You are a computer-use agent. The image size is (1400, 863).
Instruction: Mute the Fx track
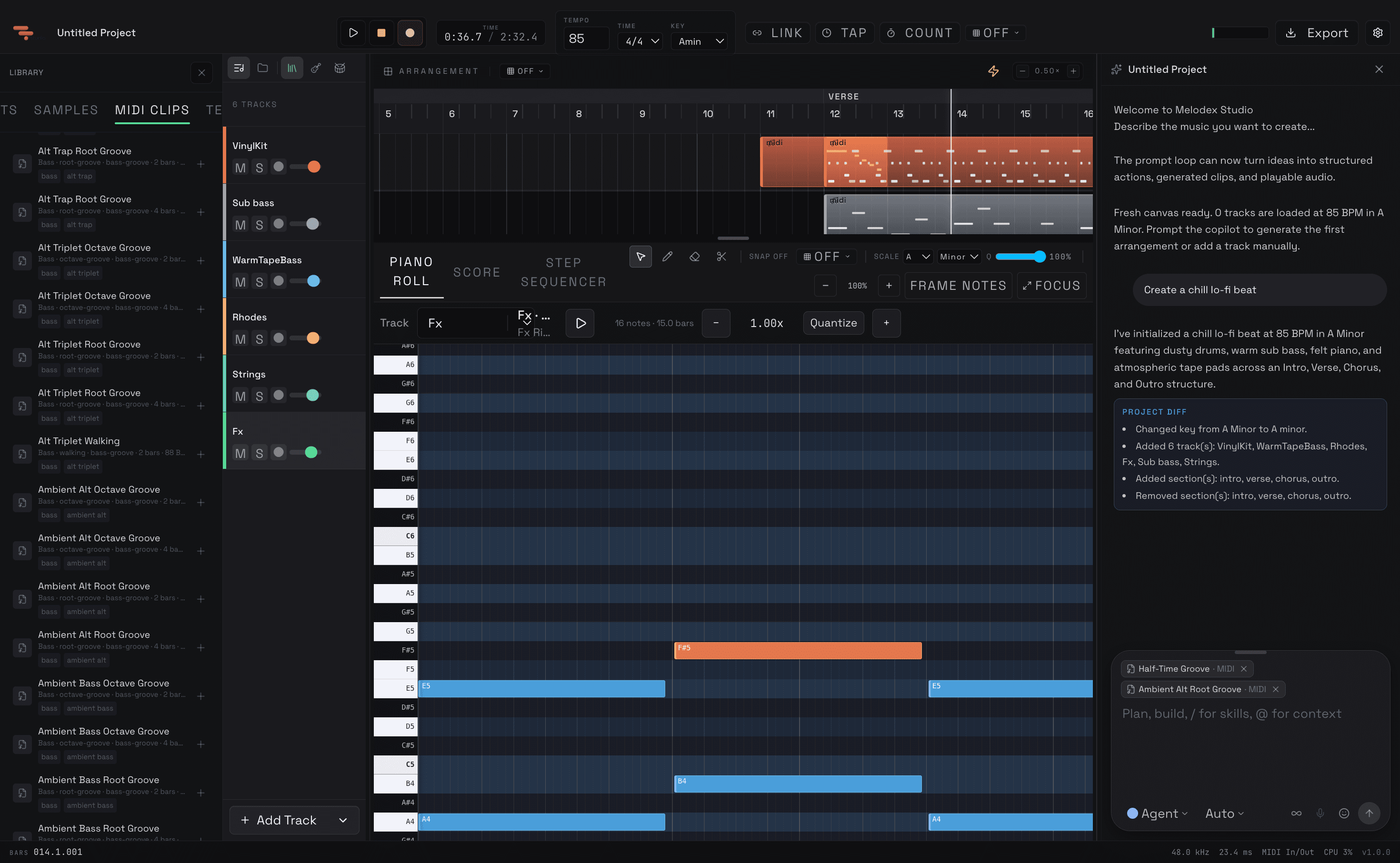240,453
